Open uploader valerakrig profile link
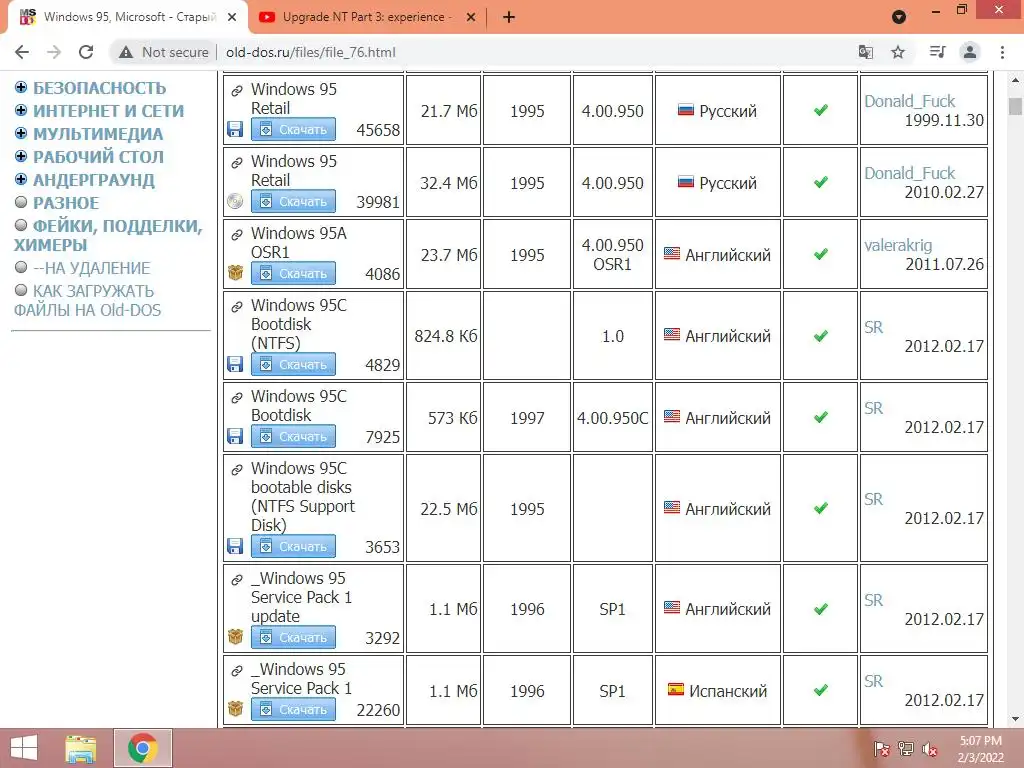This screenshot has width=1024, height=768. tap(898, 245)
